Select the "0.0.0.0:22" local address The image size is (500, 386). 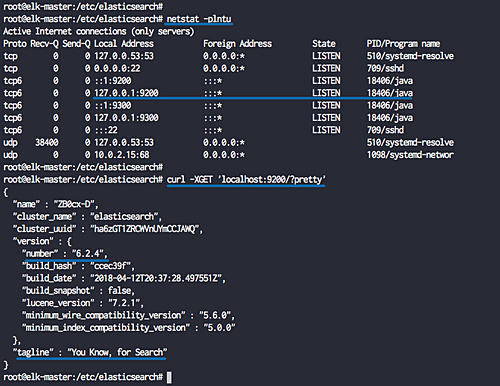pyautogui.click(x=117, y=68)
